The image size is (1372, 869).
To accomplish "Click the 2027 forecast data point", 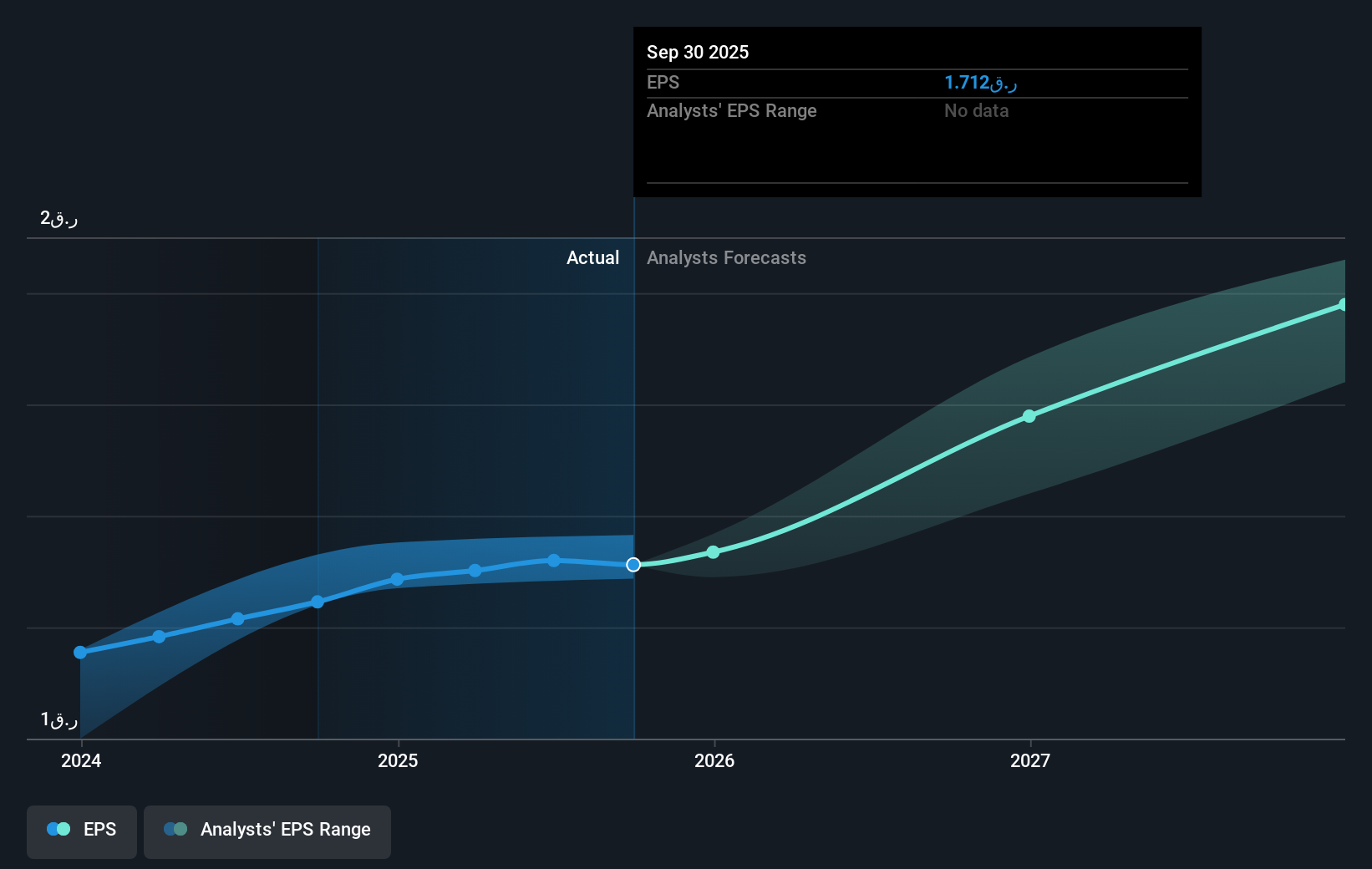I will pyautogui.click(x=1029, y=417).
